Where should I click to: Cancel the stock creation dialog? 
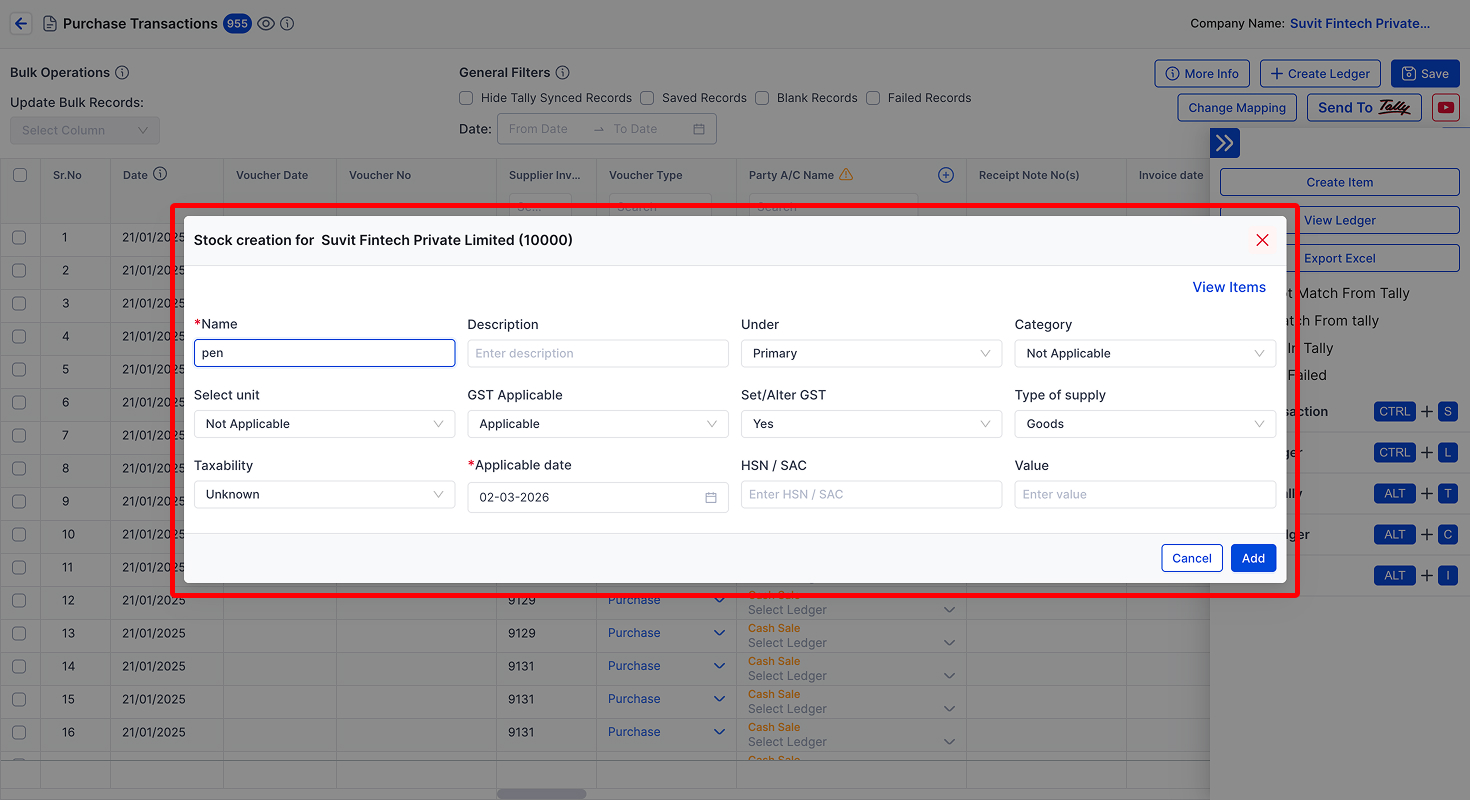[1192, 558]
